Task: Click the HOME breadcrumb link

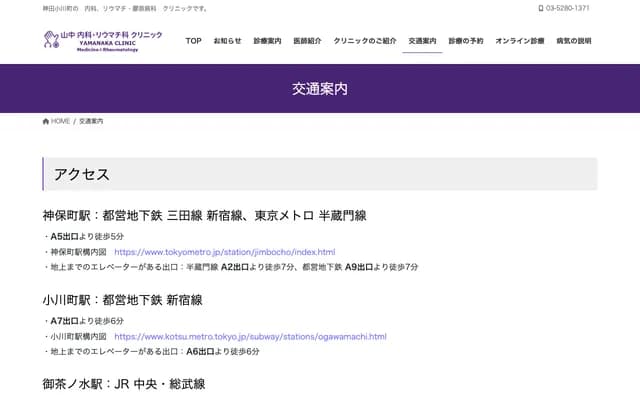Action: pyautogui.click(x=60, y=121)
